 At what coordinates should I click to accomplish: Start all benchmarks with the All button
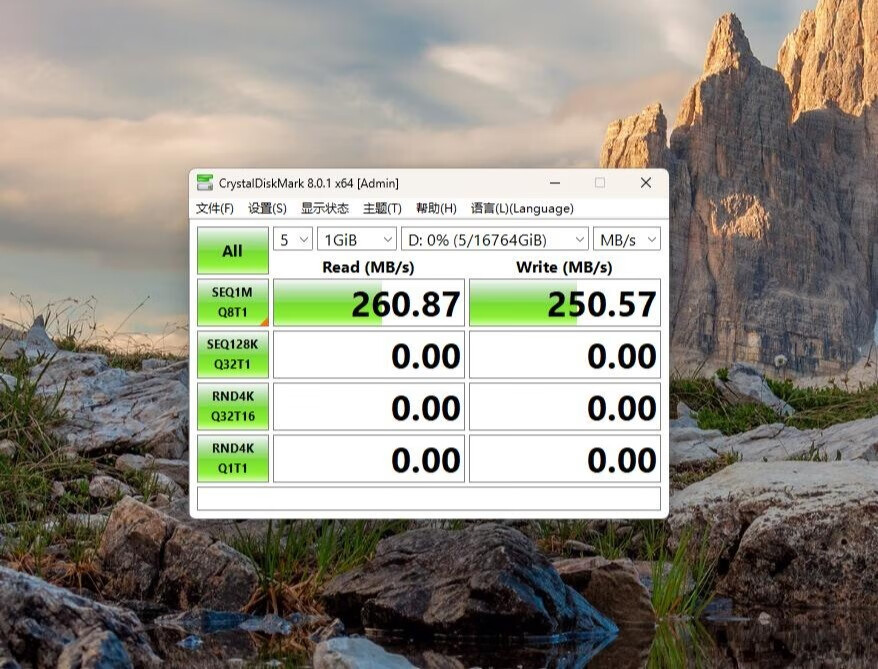pyautogui.click(x=232, y=250)
